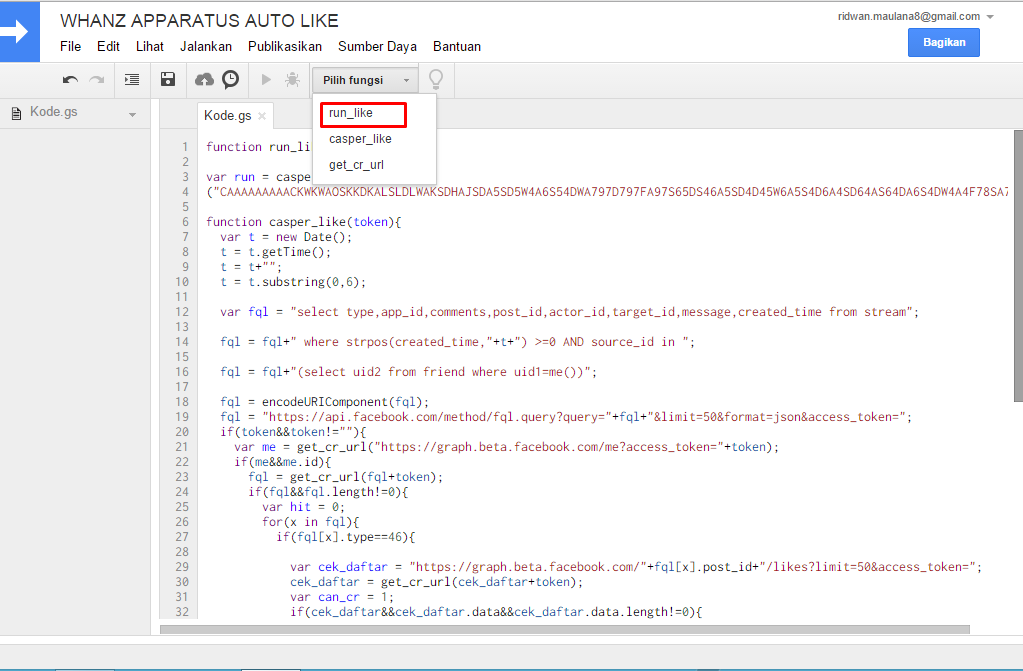Click the line 'var hit = 0;'

pyautogui.click(x=303, y=507)
